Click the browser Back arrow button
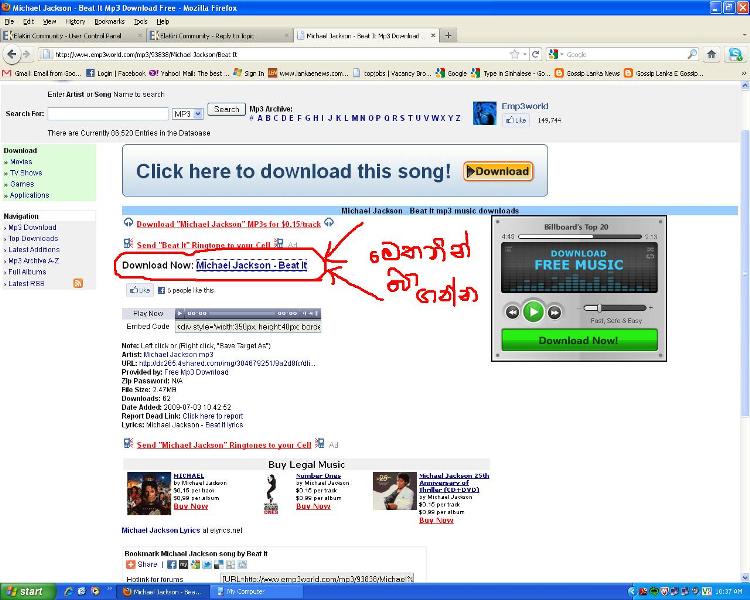The width and height of the screenshot is (750, 600). (11, 55)
